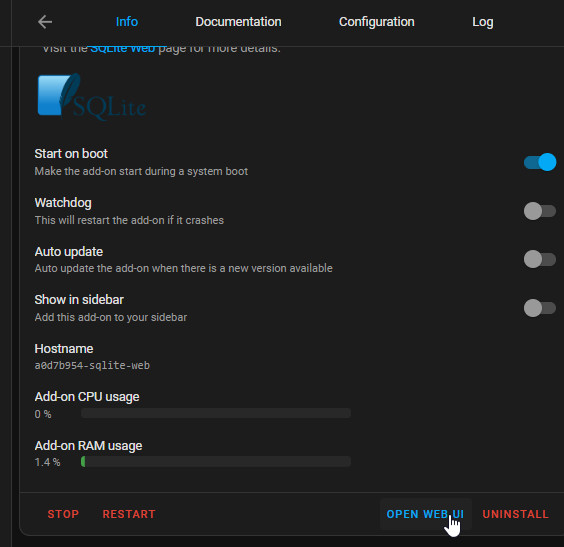Enable the Watchdog toggle

coord(540,211)
